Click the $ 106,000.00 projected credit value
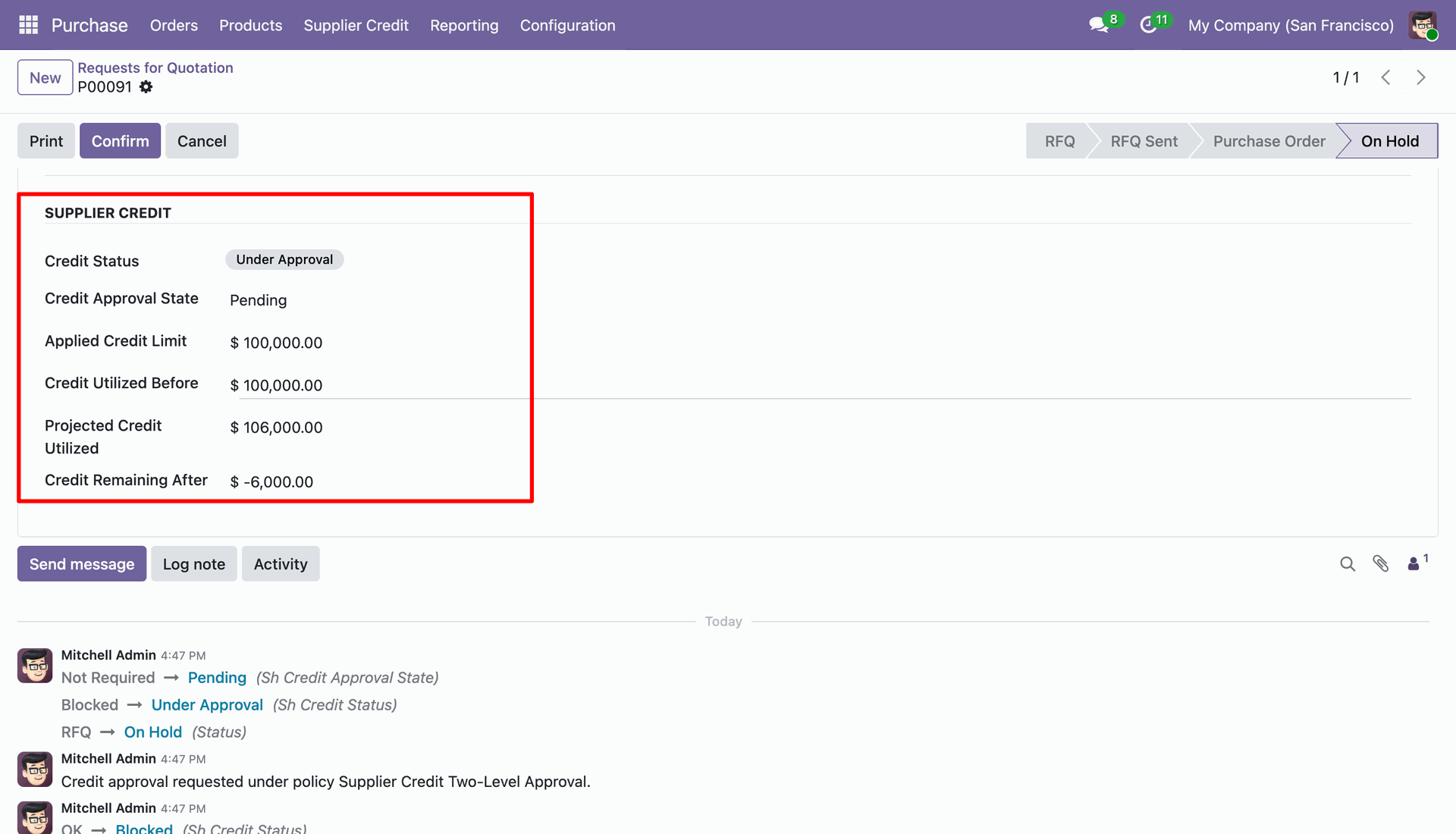Image resolution: width=1456 pixels, height=834 pixels. point(276,428)
